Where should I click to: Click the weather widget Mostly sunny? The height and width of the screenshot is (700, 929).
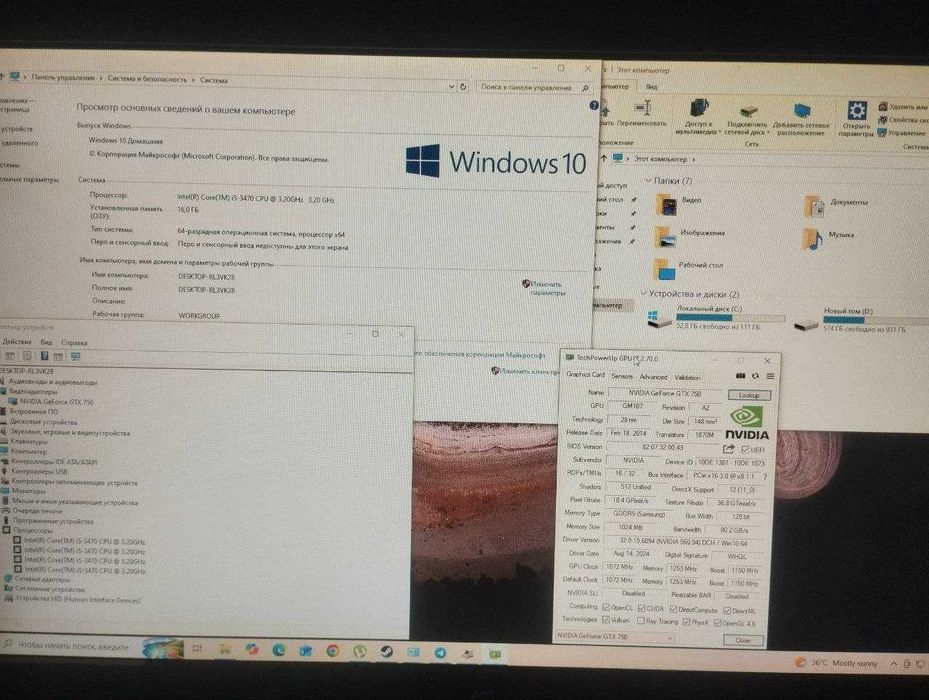(x=836, y=663)
